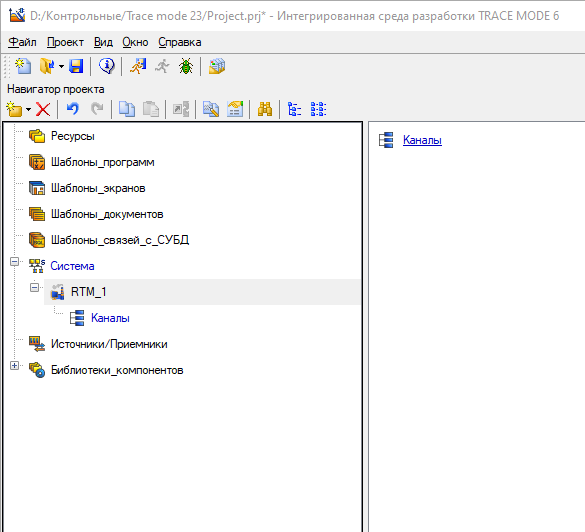
Task: Click the orange running man save-for-runtime icon
Action: click(x=138, y=66)
